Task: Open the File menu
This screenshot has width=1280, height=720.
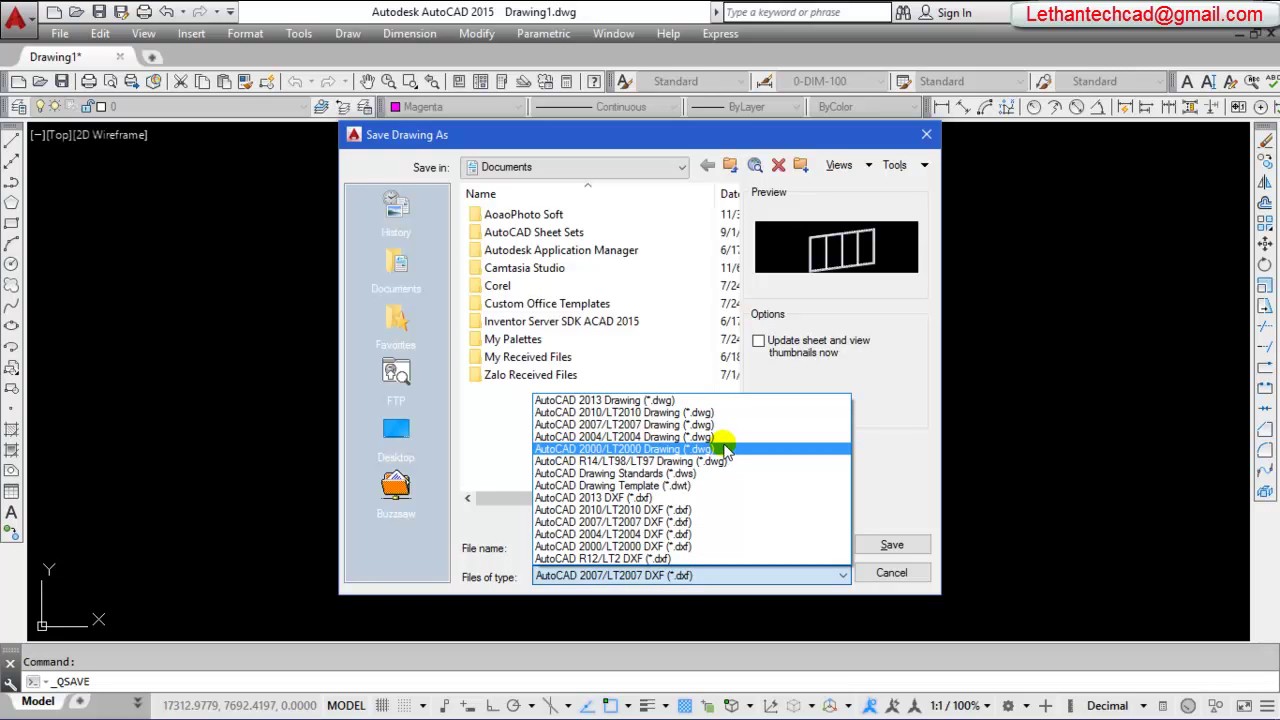Action: (x=60, y=33)
